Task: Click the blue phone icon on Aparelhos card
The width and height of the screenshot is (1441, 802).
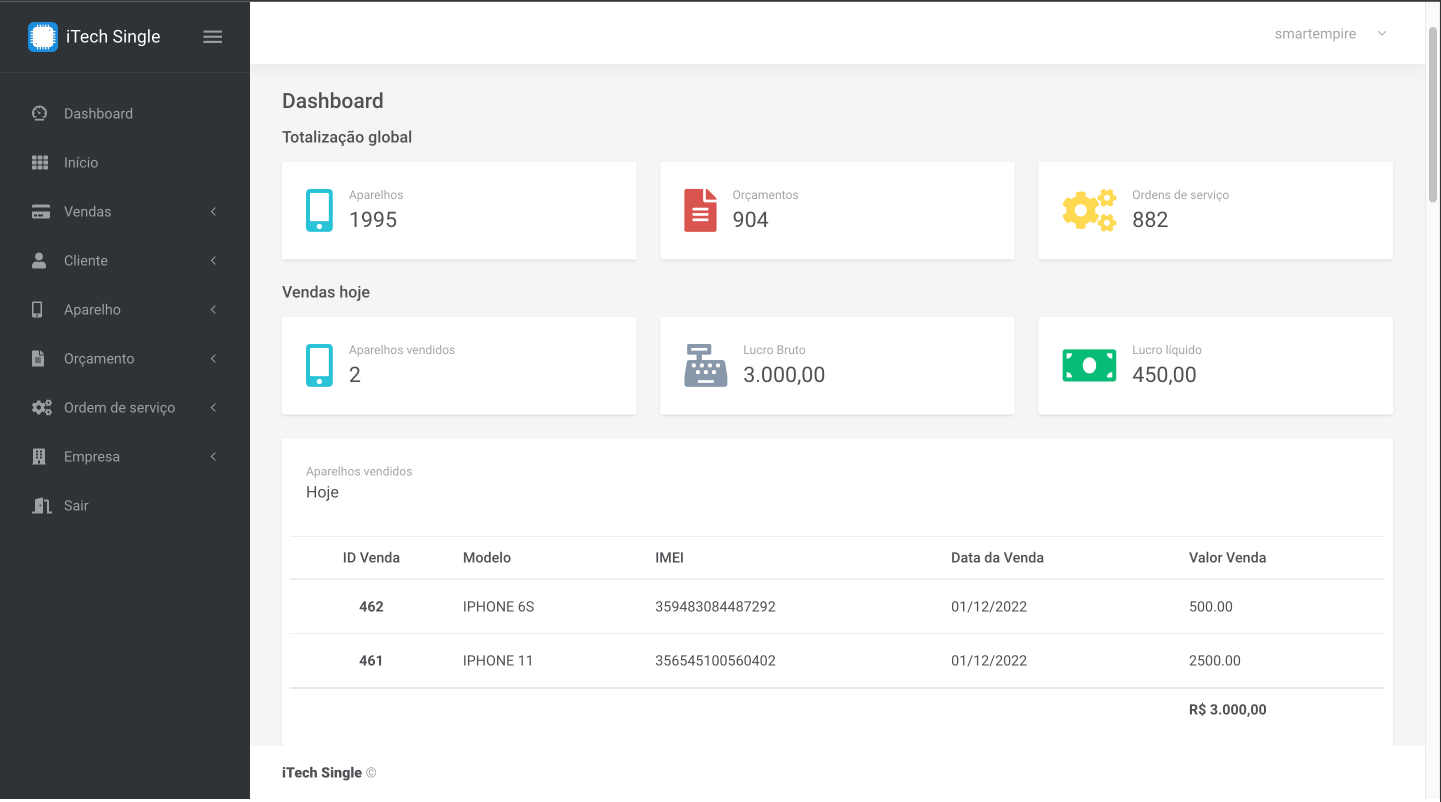Action: [319, 210]
